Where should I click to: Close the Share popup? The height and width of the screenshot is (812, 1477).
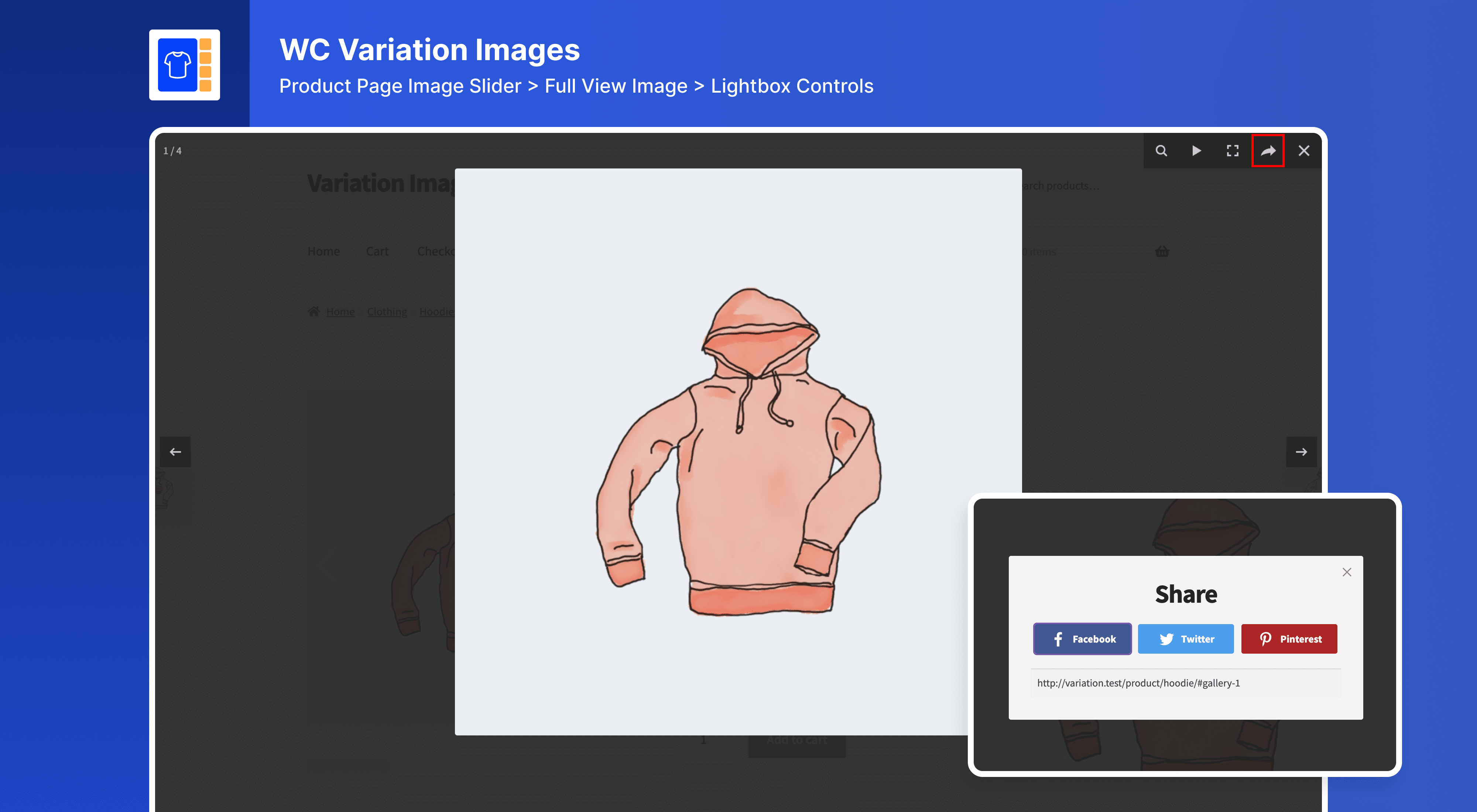1347,572
